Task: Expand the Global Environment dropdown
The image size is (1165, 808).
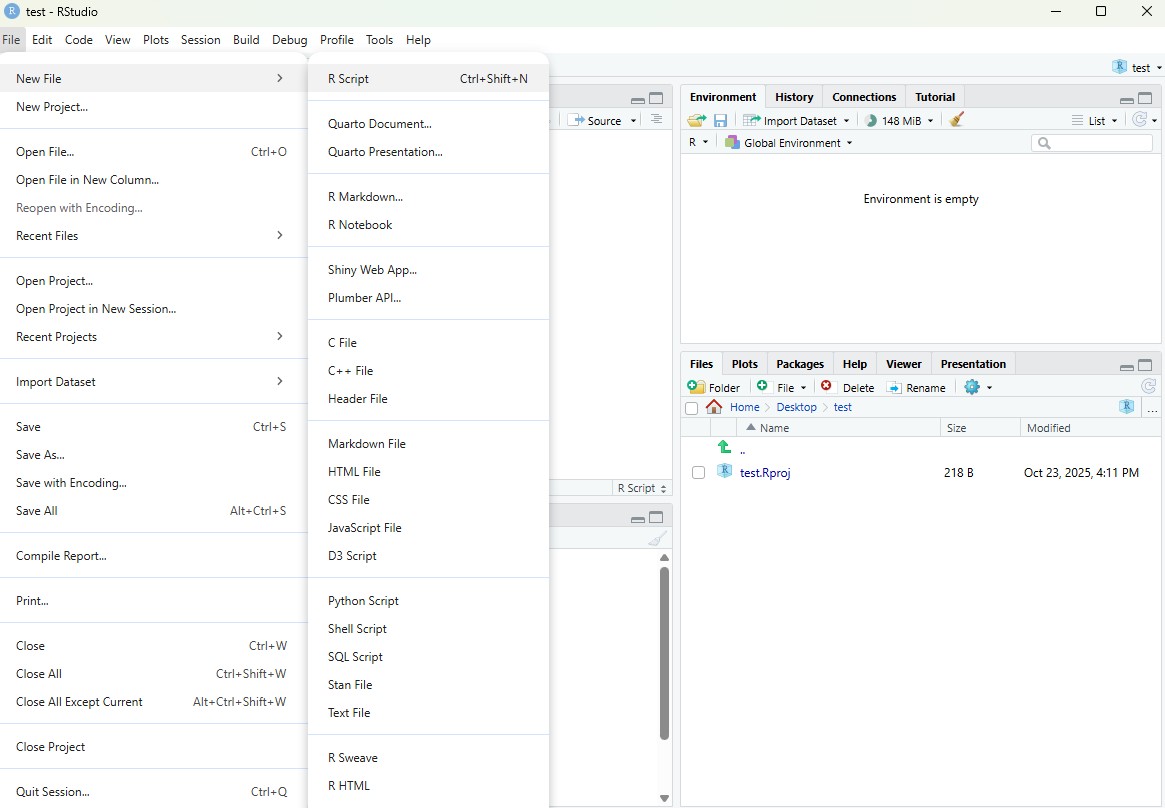Action: click(x=789, y=143)
